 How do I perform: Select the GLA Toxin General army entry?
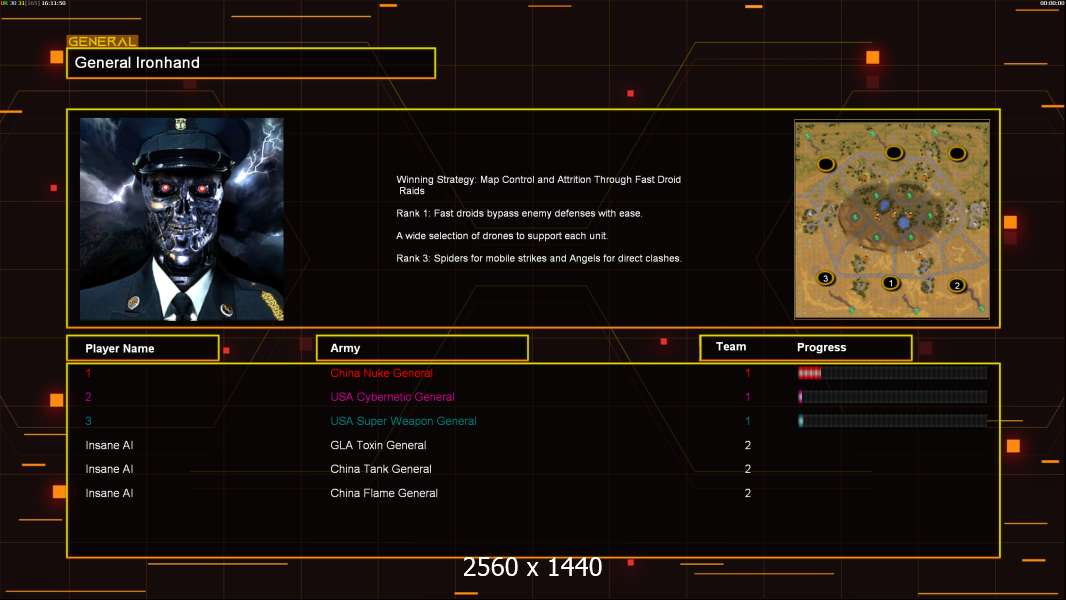378,445
